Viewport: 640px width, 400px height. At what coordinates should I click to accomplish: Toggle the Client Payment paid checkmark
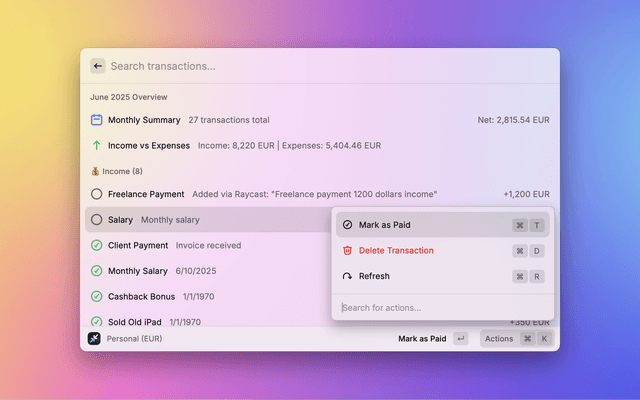(x=97, y=245)
